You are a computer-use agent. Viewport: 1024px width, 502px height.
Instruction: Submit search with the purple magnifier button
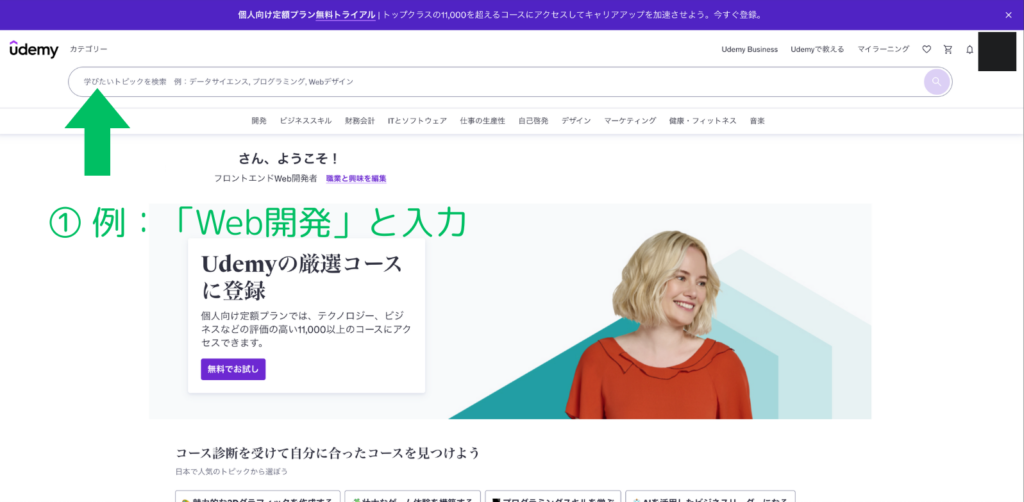tap(936, 82)
